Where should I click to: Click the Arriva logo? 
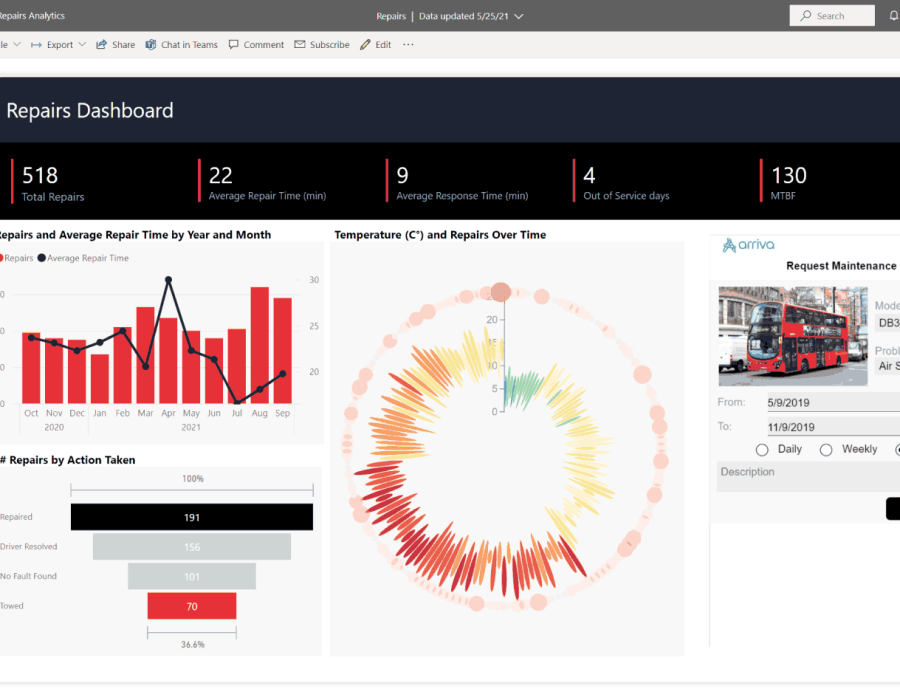tap(748, 245)
